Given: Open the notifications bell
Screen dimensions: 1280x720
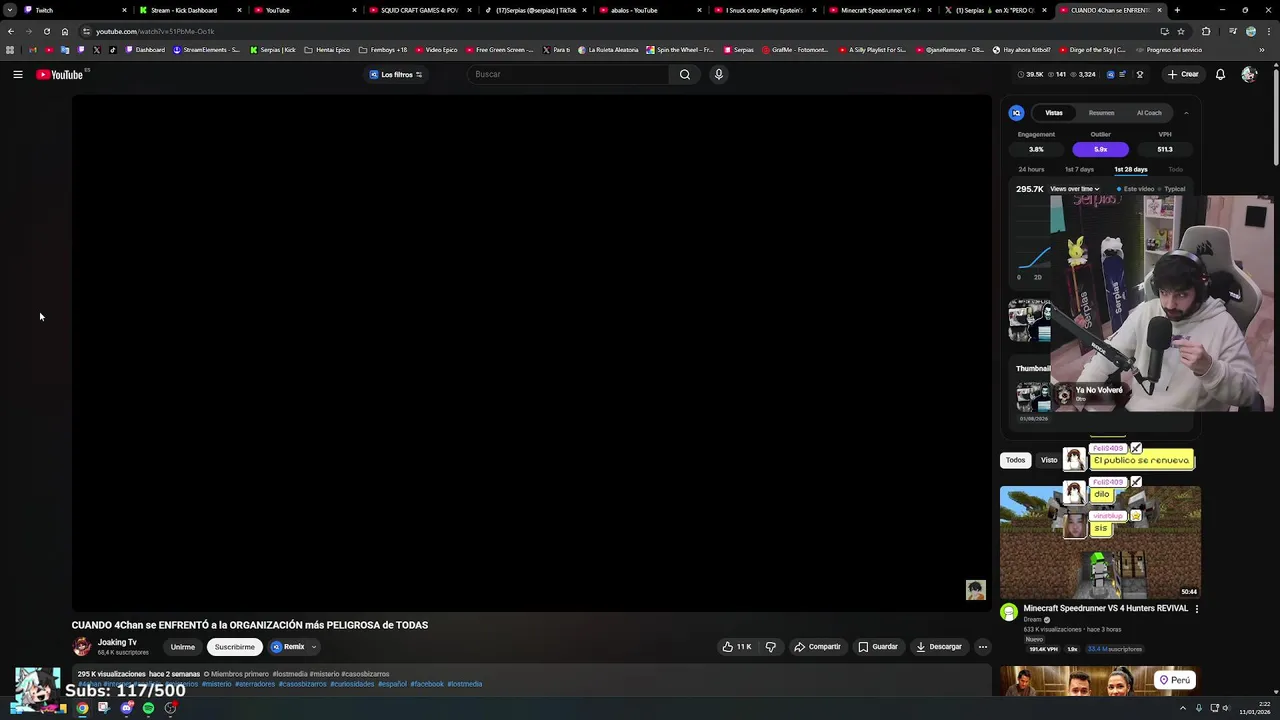Looking at the screenshot, I should point(1220,74).
